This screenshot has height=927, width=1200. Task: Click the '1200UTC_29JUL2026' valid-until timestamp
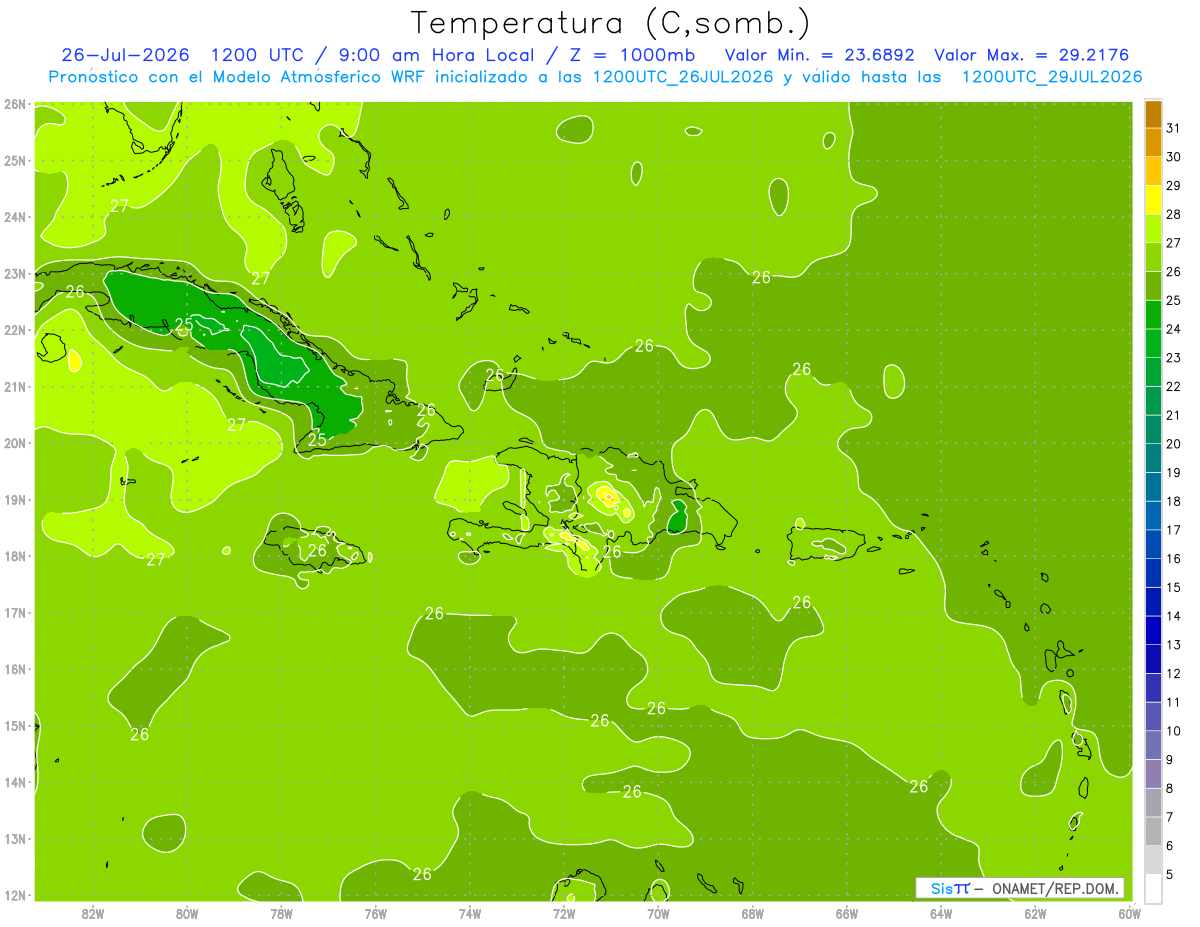point(1052,77)
